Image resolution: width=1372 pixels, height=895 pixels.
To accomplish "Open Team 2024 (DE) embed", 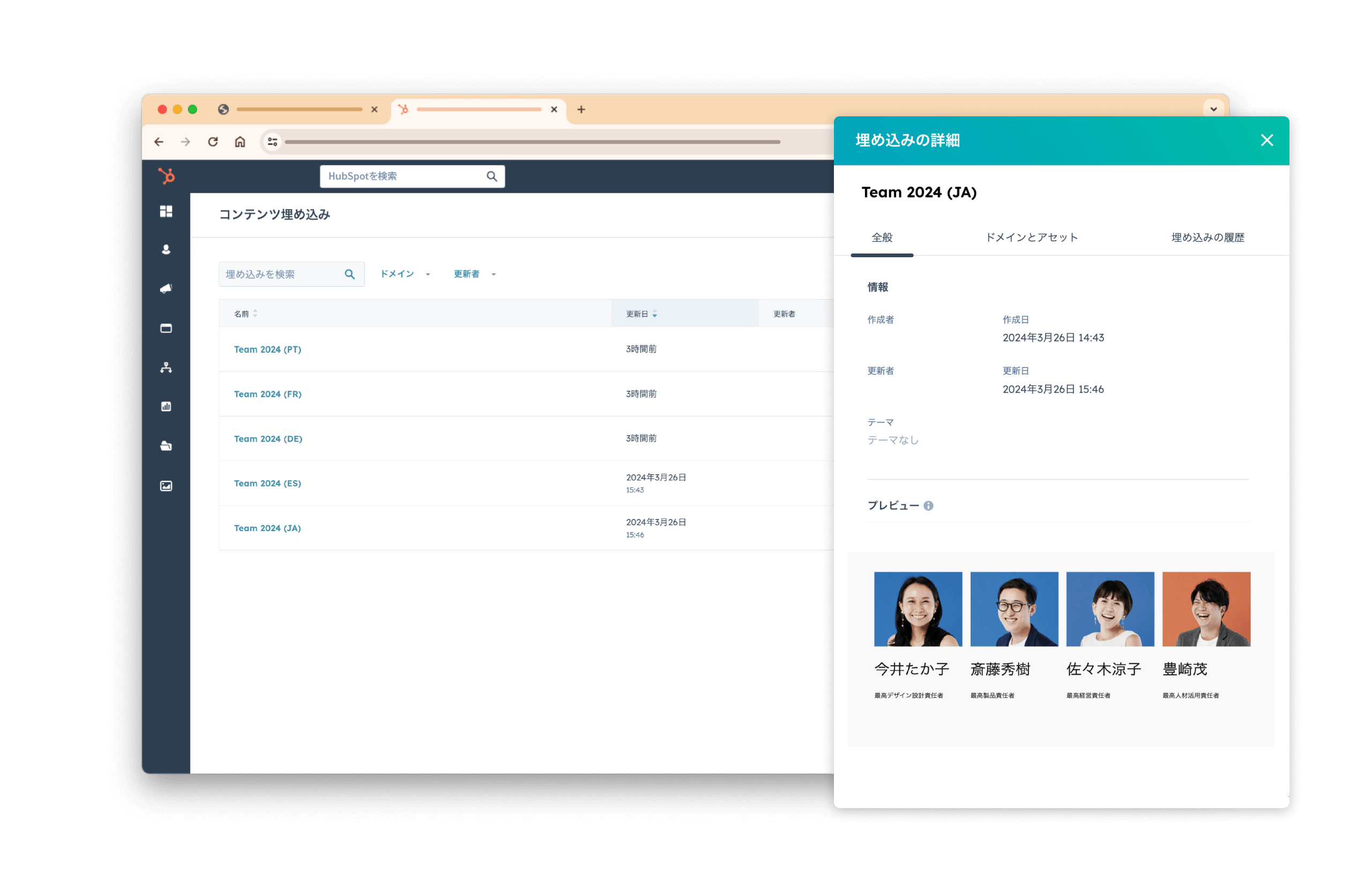I will click(x=268, y=439).
